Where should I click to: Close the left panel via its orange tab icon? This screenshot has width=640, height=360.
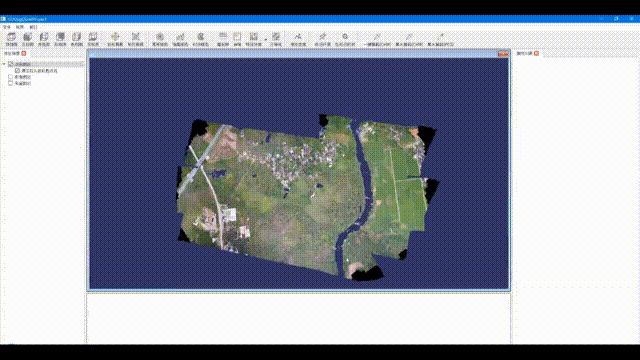[24, 53]
